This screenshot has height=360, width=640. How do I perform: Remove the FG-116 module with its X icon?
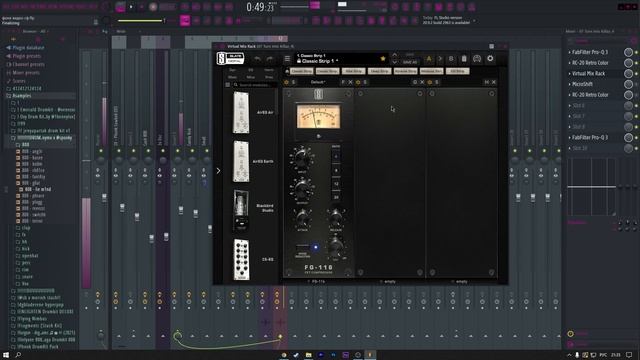point(350,82)
